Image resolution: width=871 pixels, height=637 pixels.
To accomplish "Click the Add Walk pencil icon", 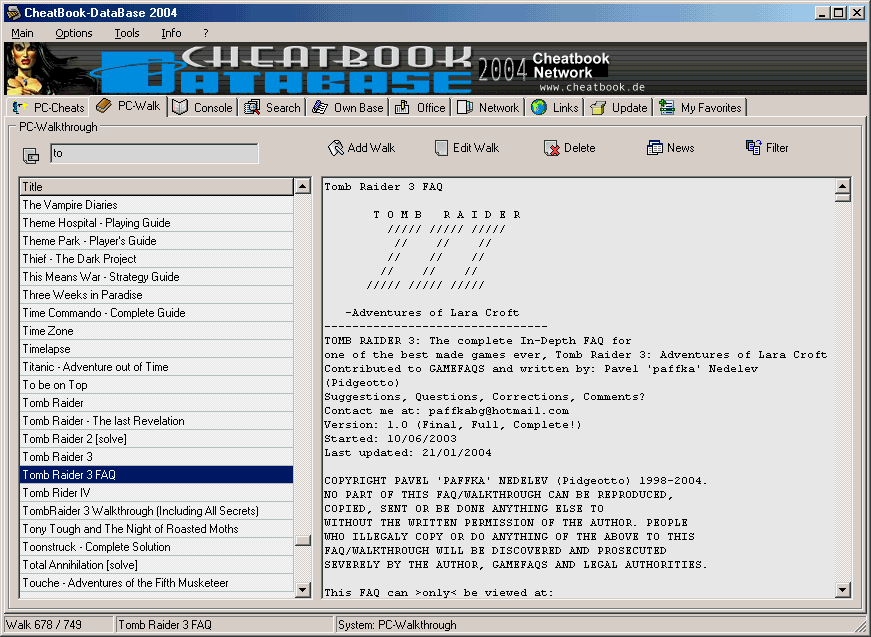I will tap(336, 148).
